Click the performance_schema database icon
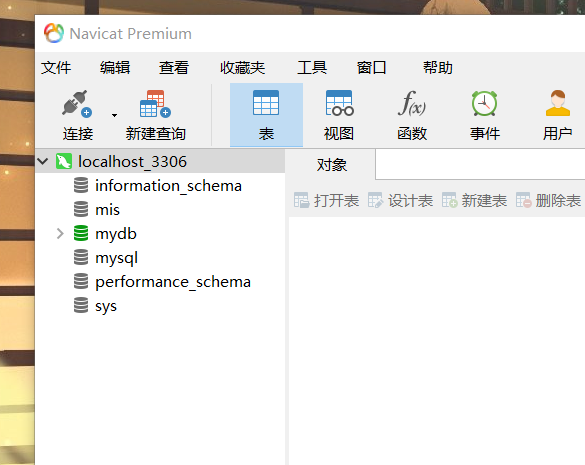Screen dimensions: 585x465 81,281
